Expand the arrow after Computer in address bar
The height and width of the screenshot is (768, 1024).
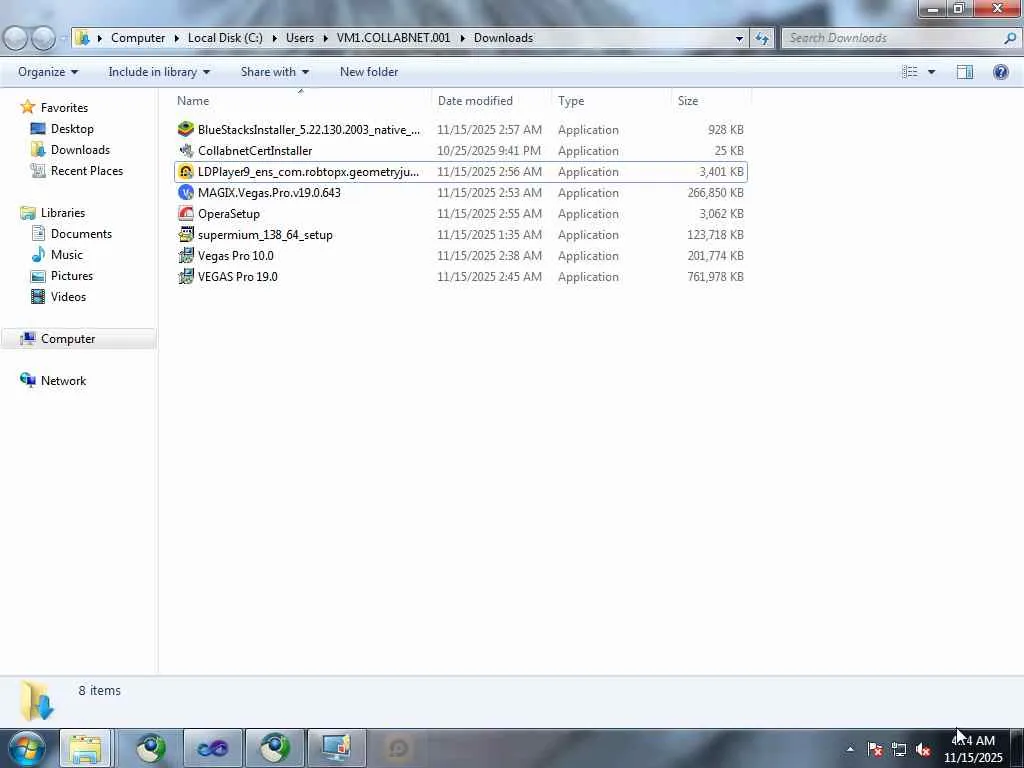point(176,38)
